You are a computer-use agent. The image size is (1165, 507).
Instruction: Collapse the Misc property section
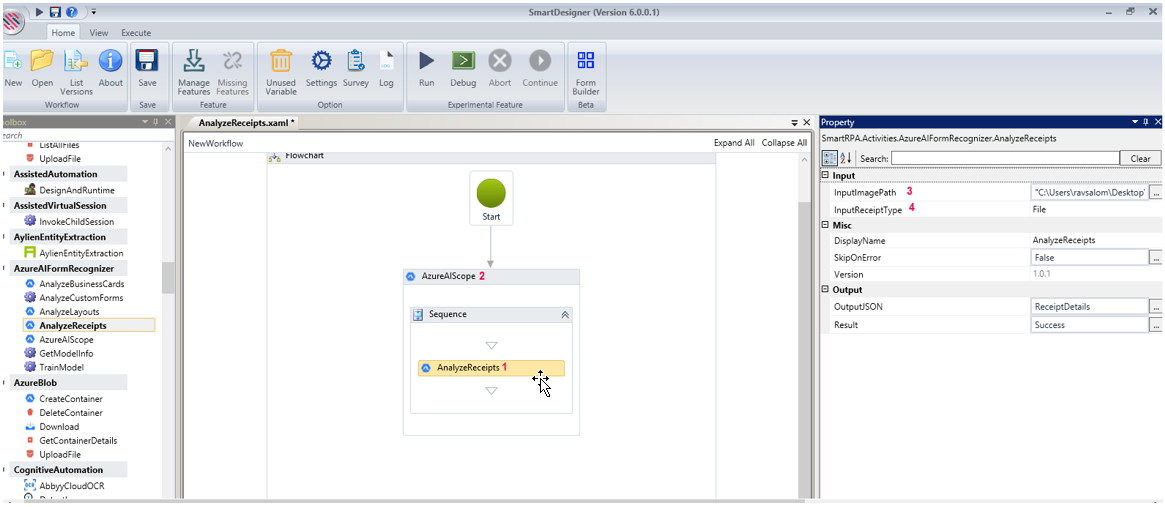click(x=825, y=225)
